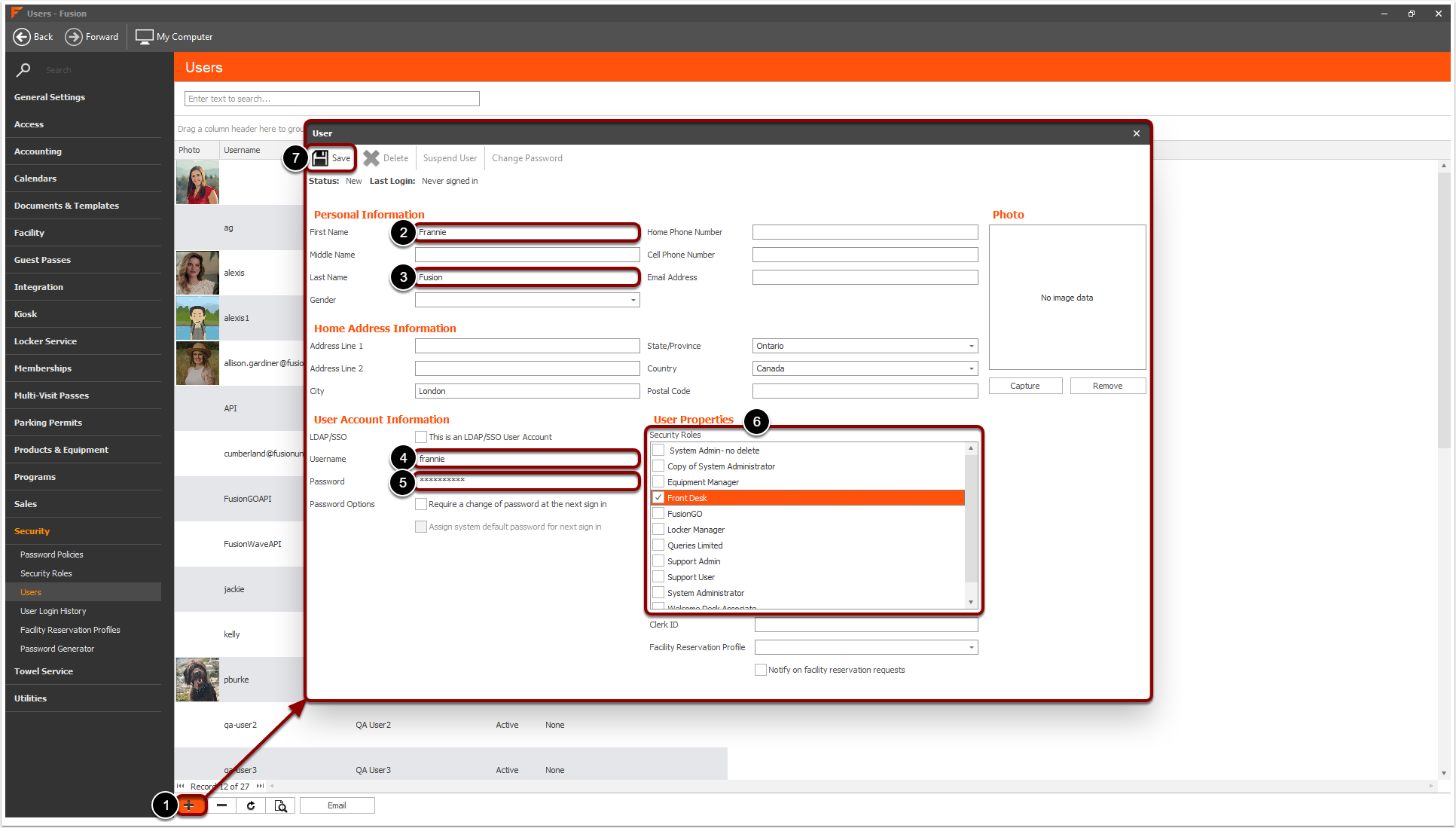Click the Delete X icon
This screenshot has width=1456, height=828.
[371, 158]
